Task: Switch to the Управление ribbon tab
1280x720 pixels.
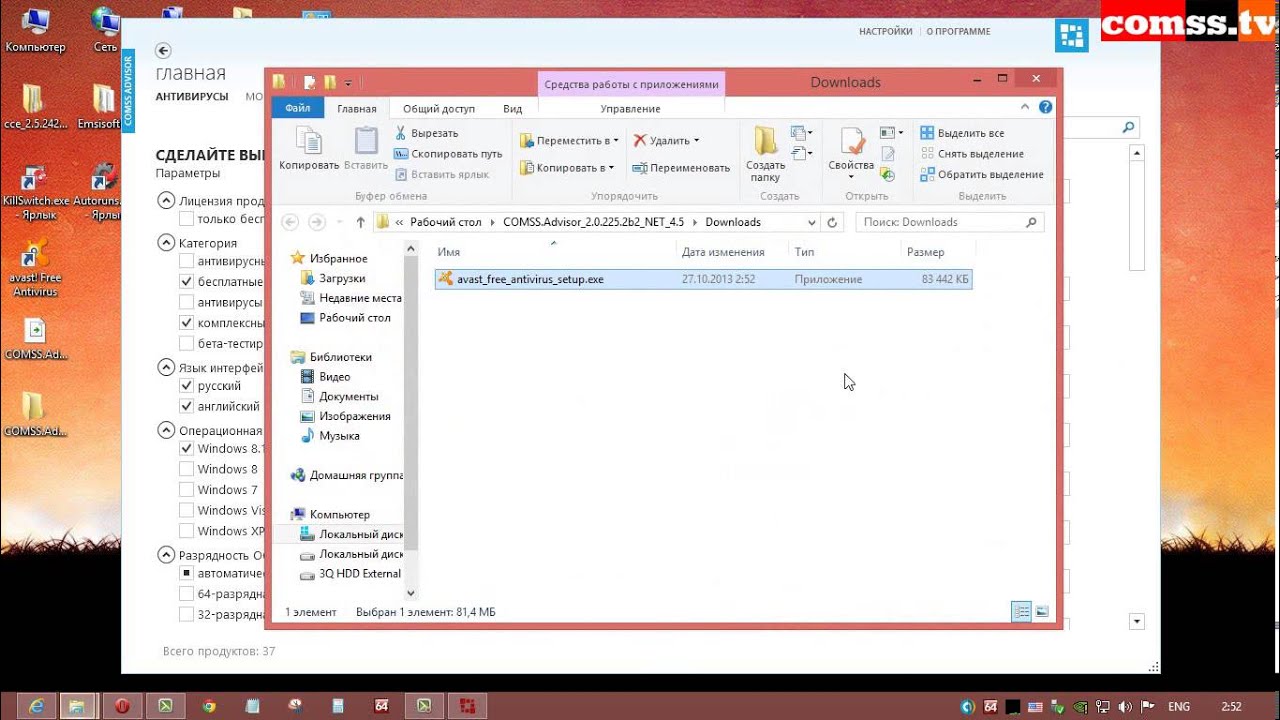Action: pos(630,109)
